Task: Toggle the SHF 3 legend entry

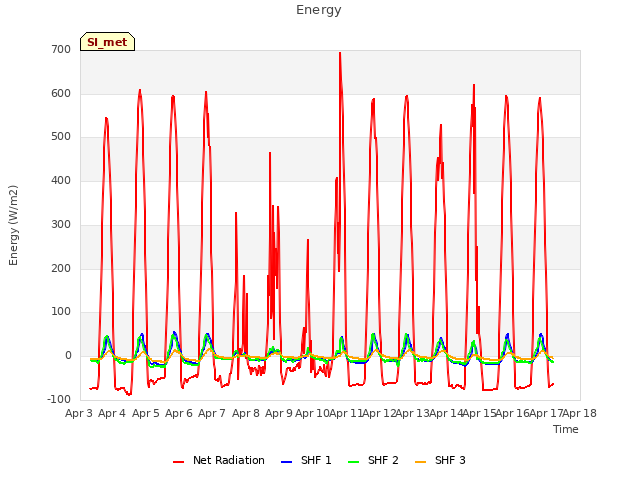Action: (x=440, y=460)
